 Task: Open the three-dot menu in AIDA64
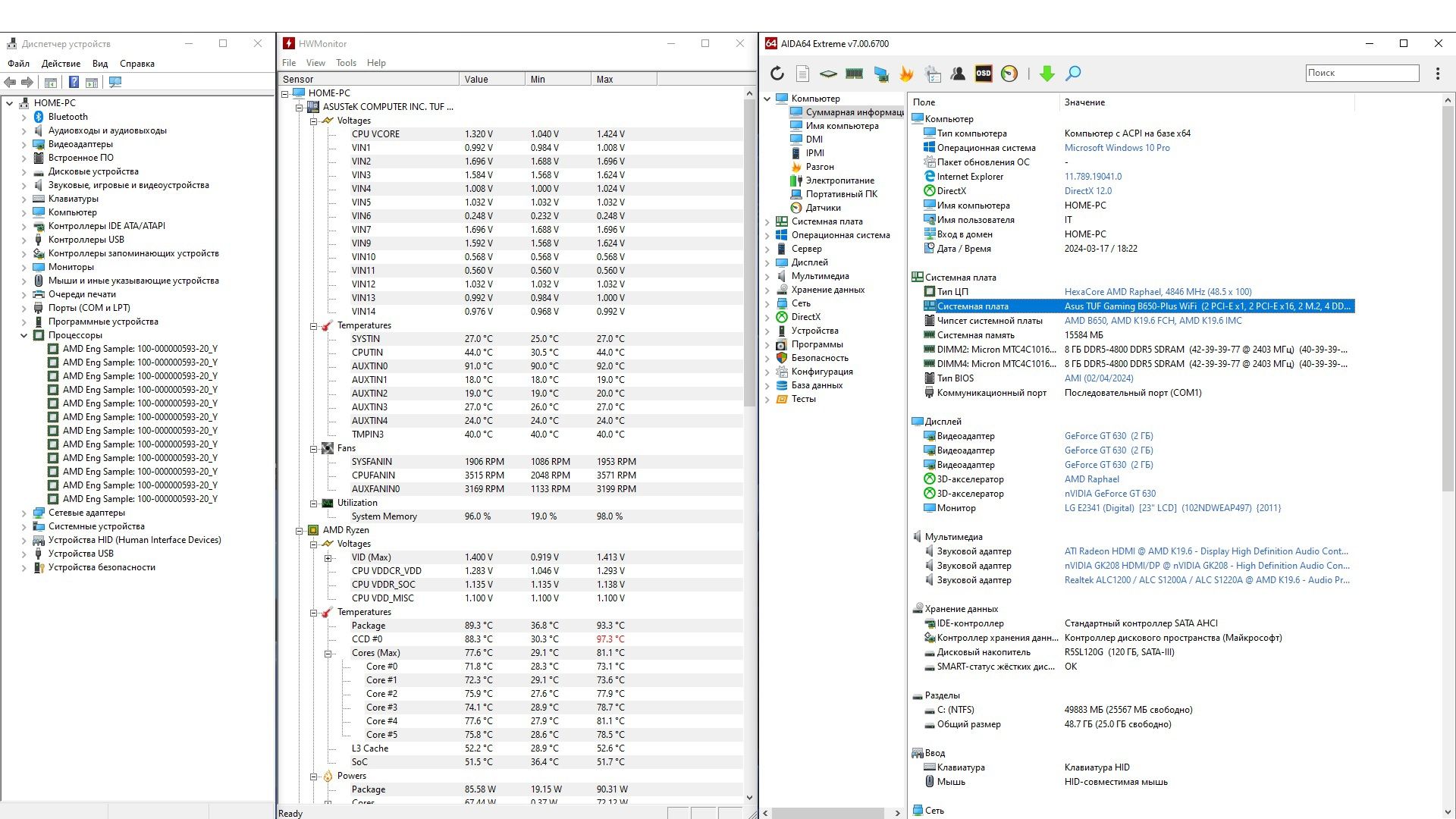(x=1438, y=74)
